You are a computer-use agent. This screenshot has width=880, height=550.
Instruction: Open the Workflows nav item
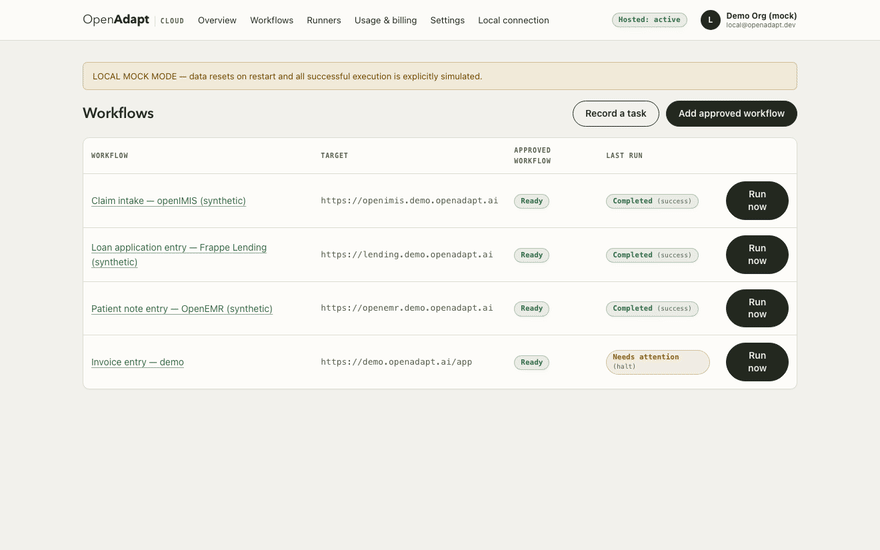[272, 20]
